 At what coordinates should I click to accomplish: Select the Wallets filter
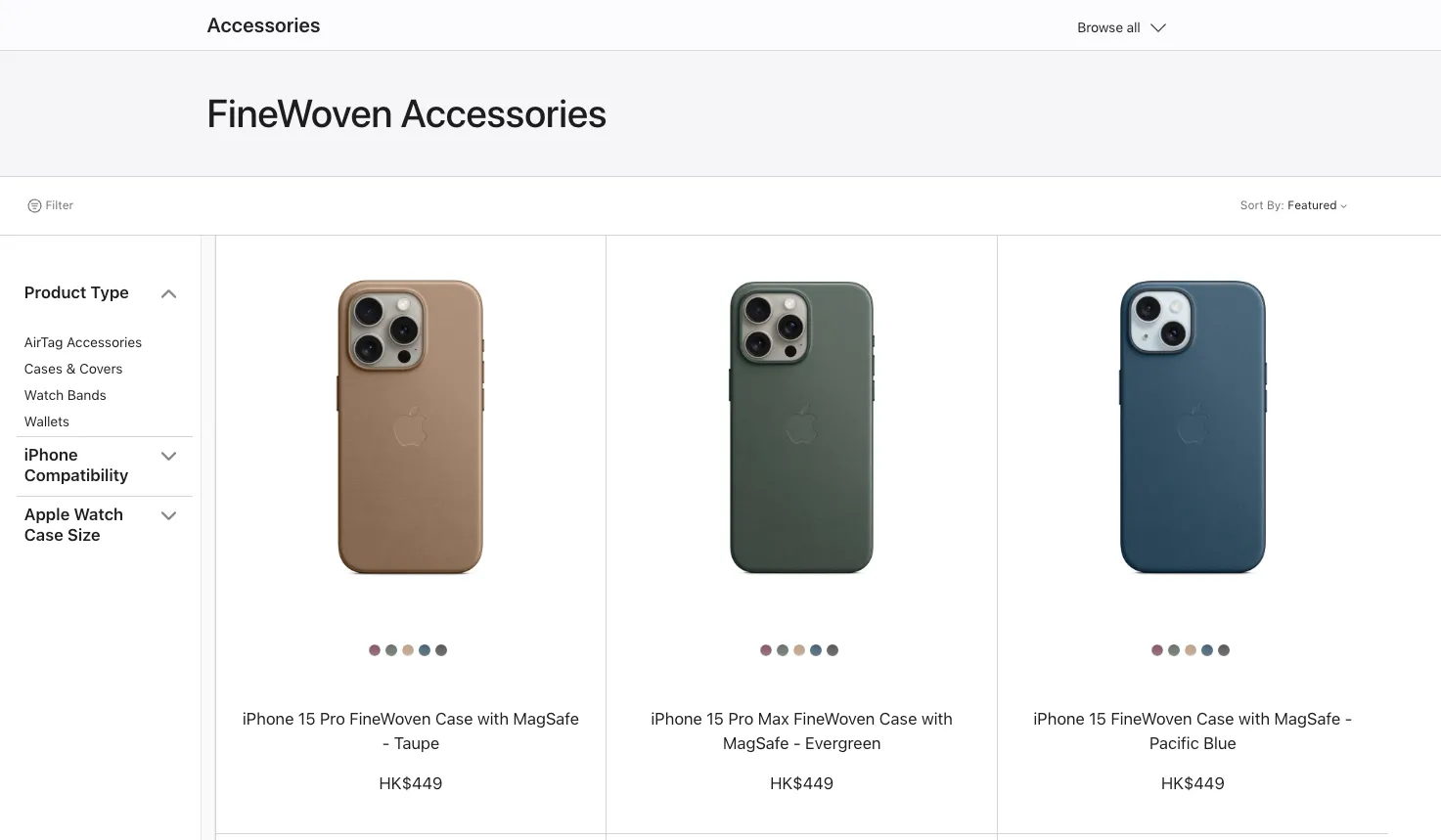[46, 421]
